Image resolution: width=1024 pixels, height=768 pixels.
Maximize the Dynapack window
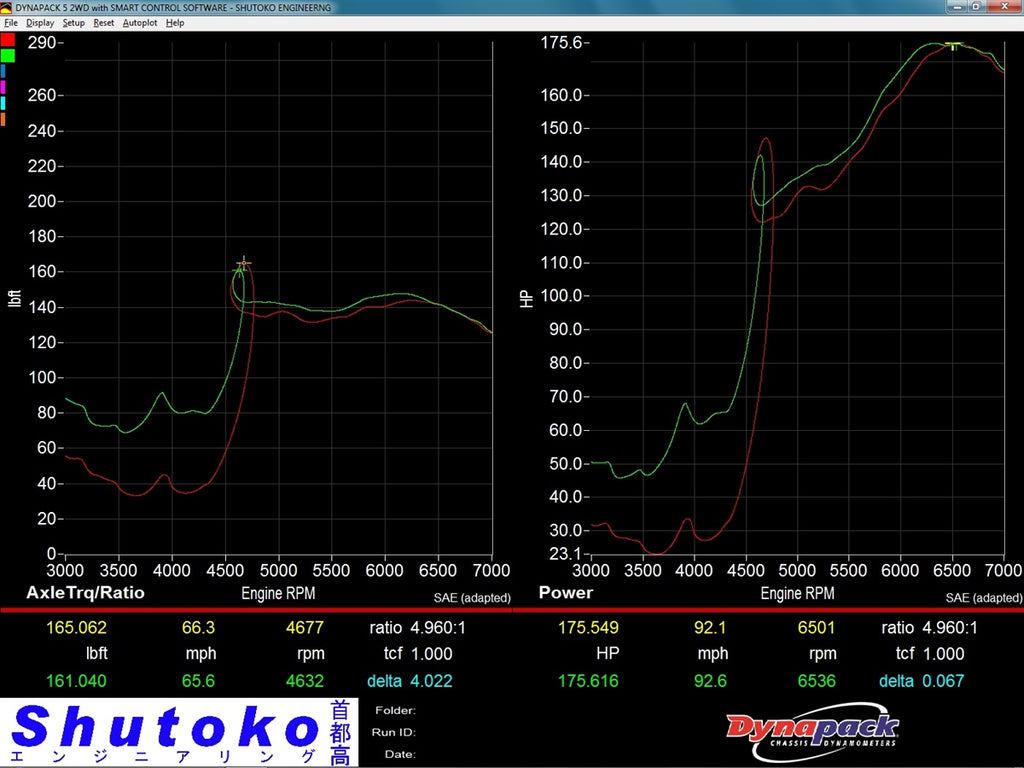pos(977,7)
